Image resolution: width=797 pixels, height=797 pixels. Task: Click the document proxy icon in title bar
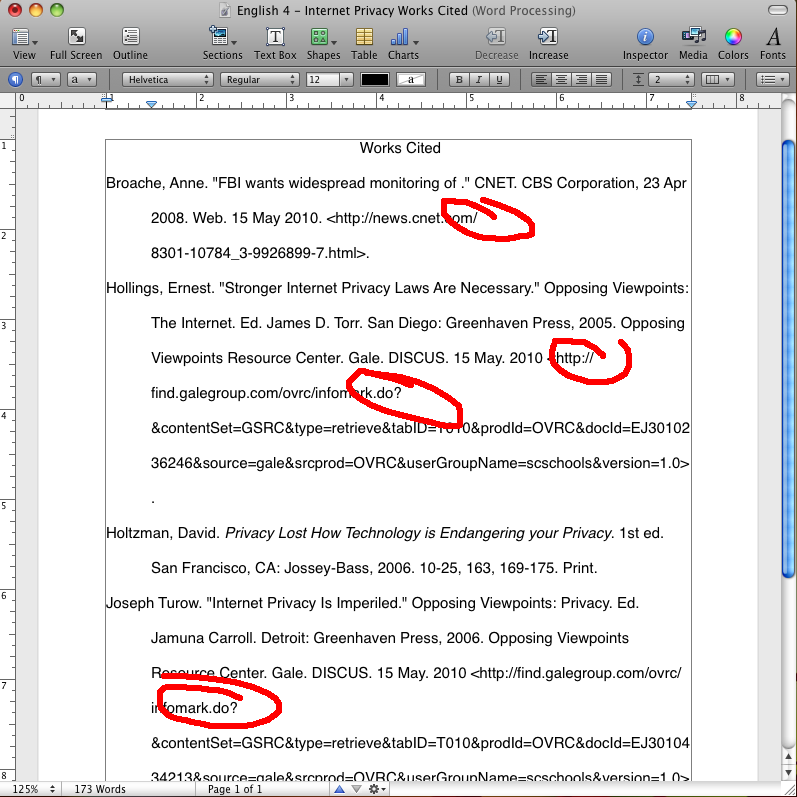click(225, 10)
